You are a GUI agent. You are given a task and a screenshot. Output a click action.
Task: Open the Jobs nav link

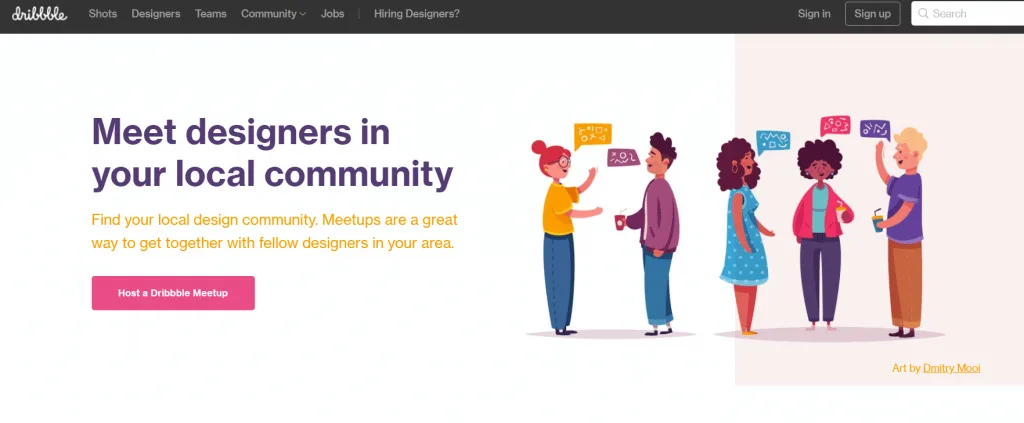coord(332,14)
